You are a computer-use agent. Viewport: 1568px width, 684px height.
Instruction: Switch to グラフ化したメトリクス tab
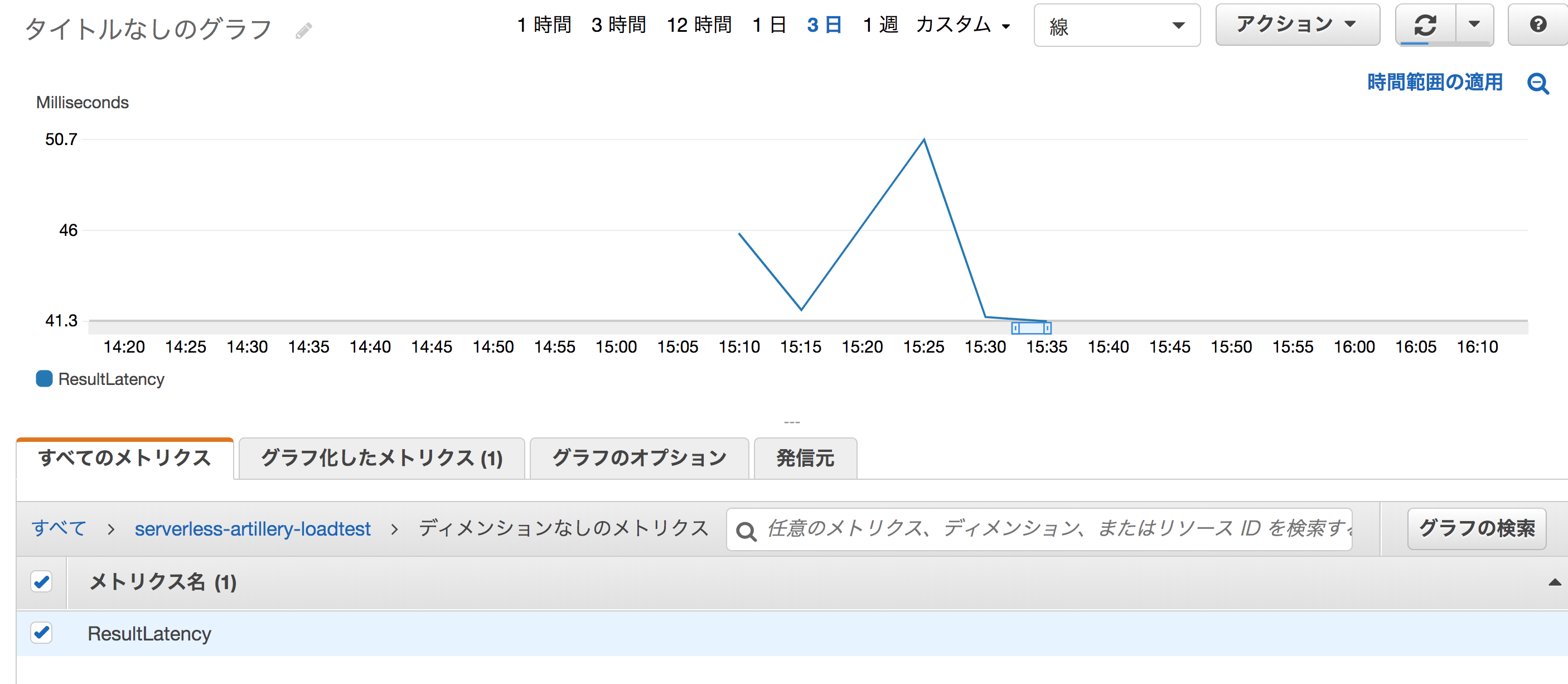[381, 458]
